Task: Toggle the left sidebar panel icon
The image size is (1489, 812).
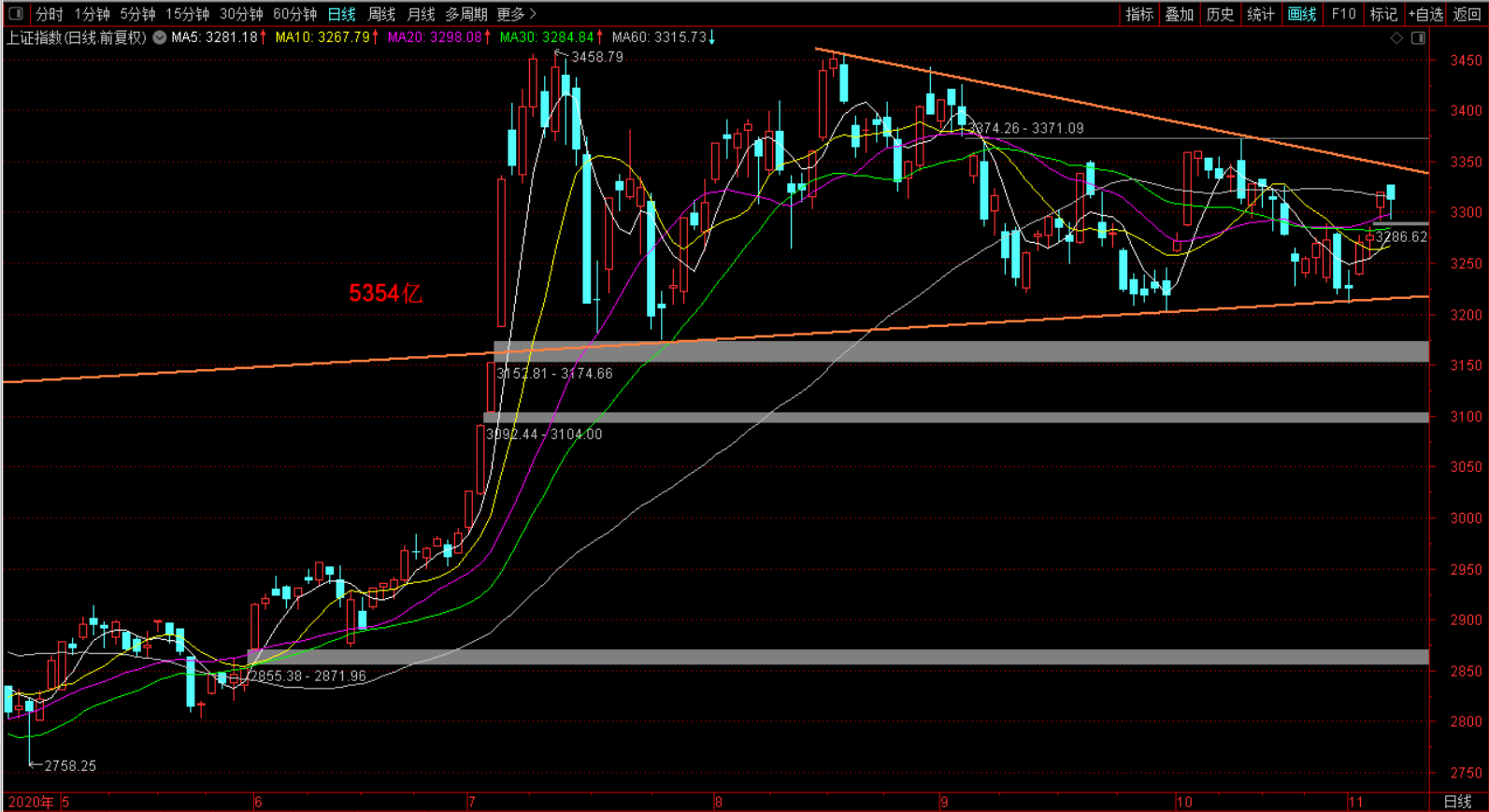Action: point(16,13)
